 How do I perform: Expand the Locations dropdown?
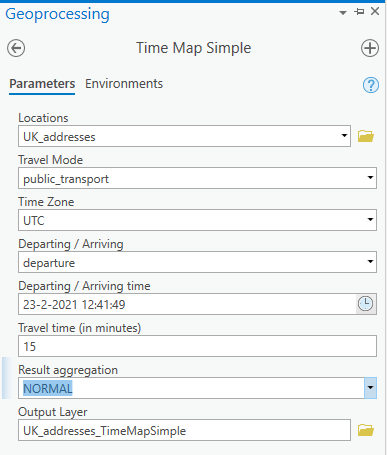point(344,136)
